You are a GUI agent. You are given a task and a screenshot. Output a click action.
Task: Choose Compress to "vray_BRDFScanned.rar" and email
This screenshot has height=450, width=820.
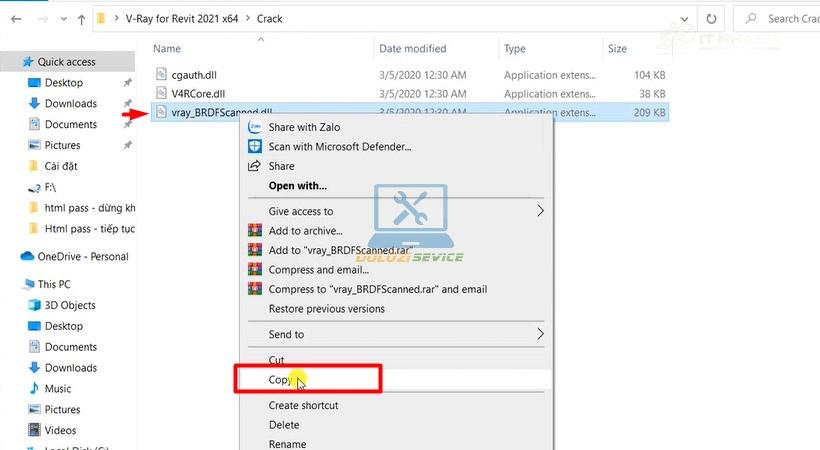pos(378,289)
